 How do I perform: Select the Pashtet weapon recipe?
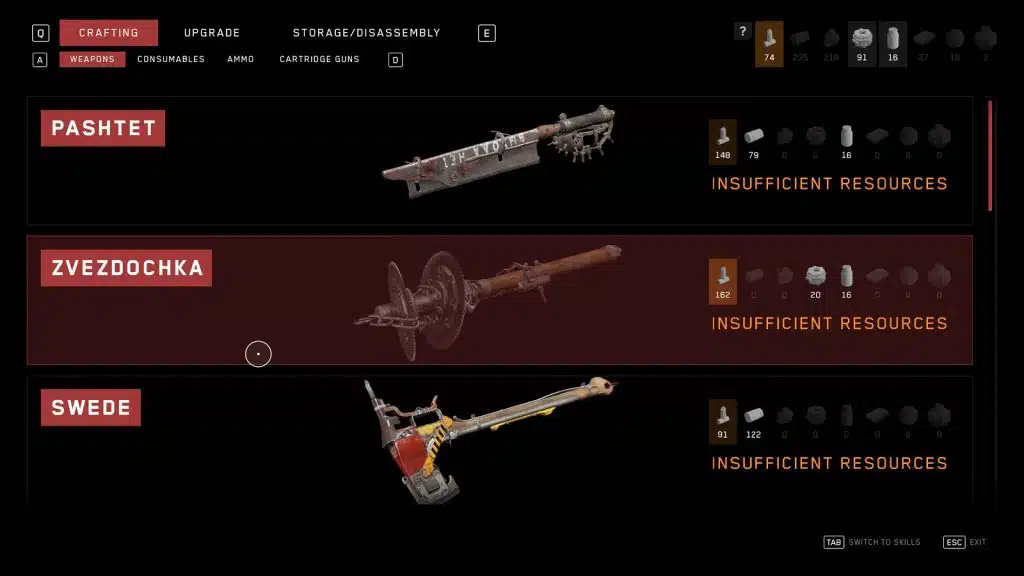[x=500, y=161]
